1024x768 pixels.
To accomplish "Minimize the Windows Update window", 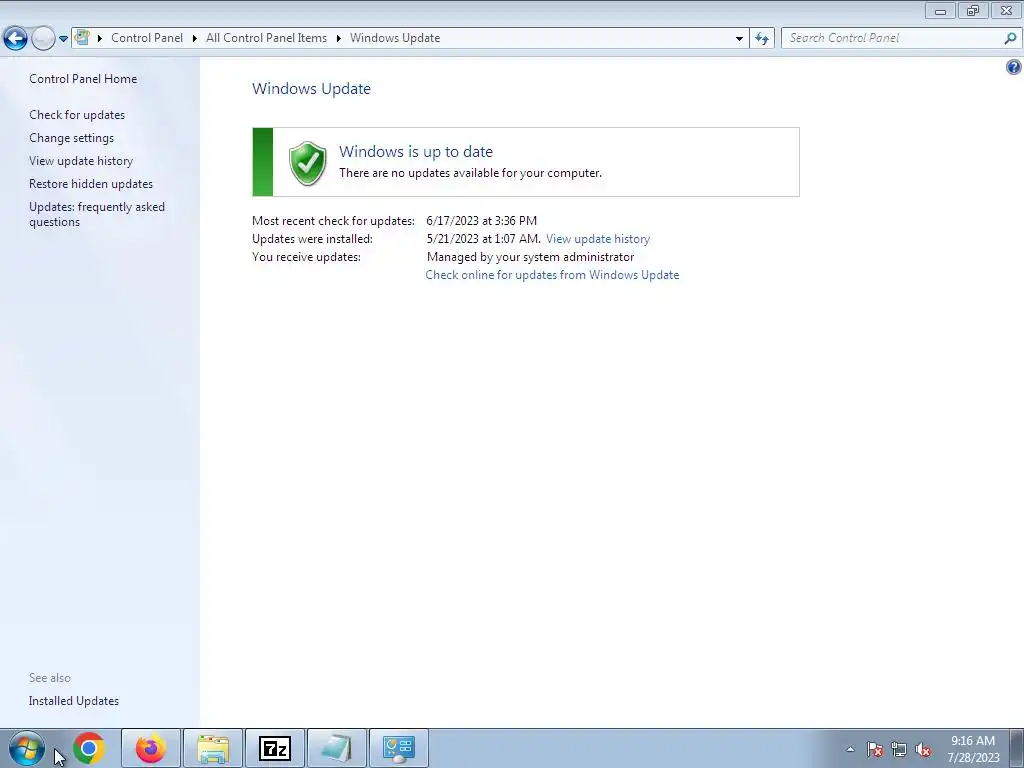I will (940, 10).
